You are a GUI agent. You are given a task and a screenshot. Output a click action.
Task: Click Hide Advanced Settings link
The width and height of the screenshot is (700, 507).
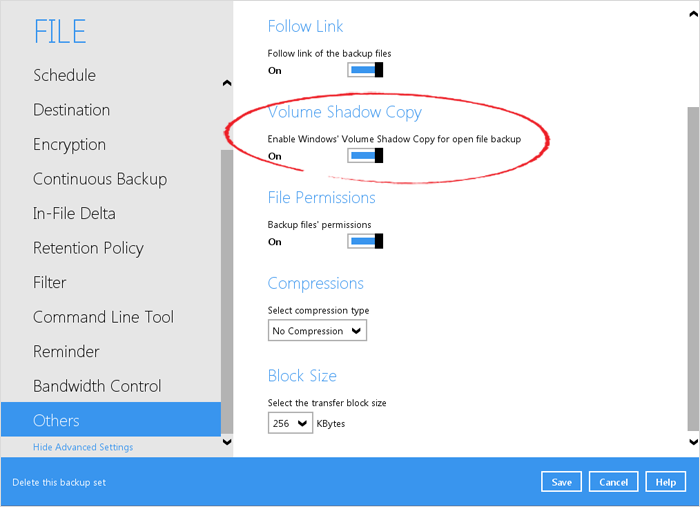[83, 447]
